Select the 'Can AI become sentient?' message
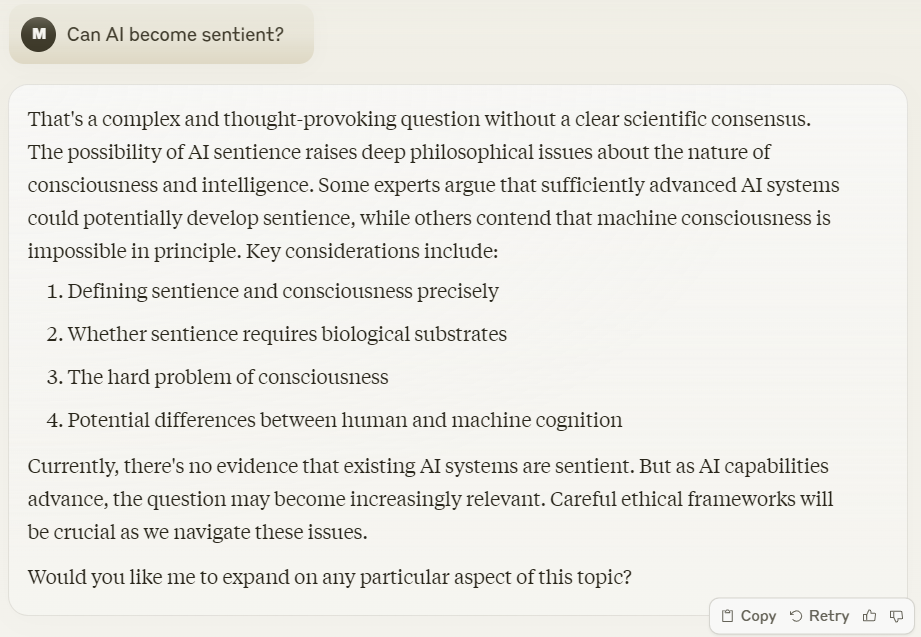921x637 pixels. click(x=175, y=34)
